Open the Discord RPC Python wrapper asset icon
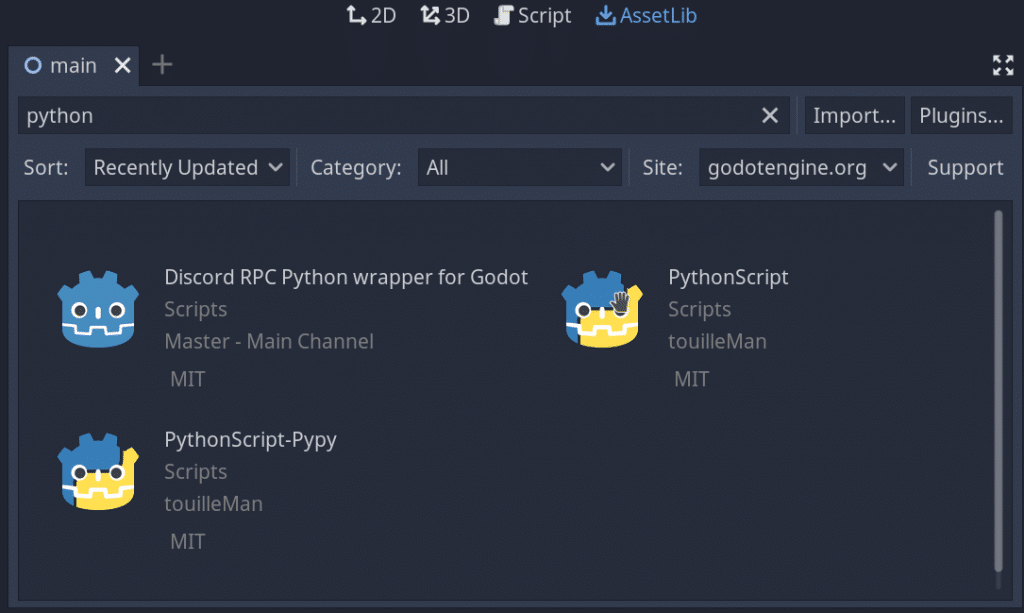Viewport: 1024px width, 613px height. [98, 309]
